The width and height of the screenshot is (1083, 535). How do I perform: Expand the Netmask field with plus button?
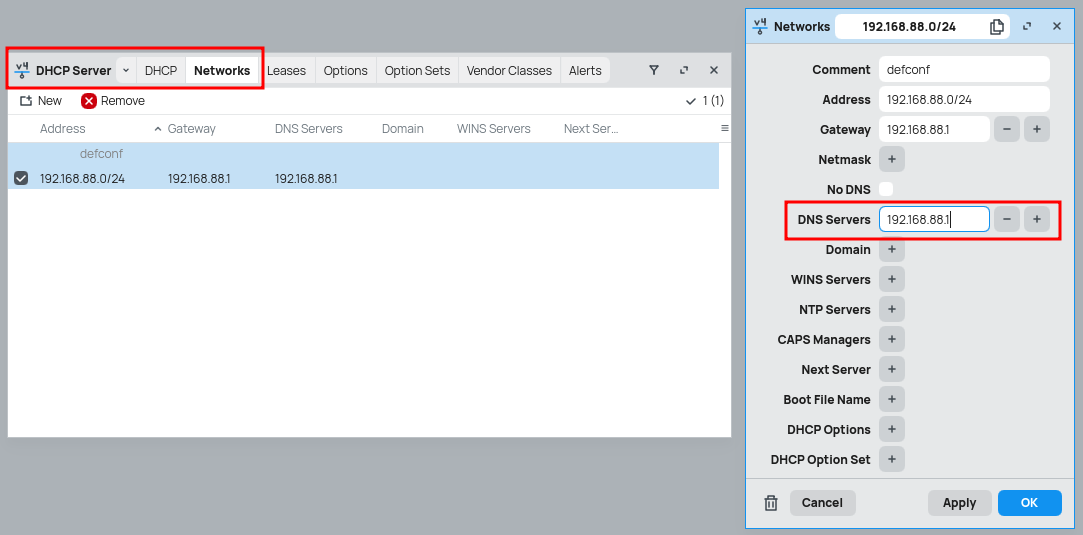pyautogui.click(x=891, y=159)
